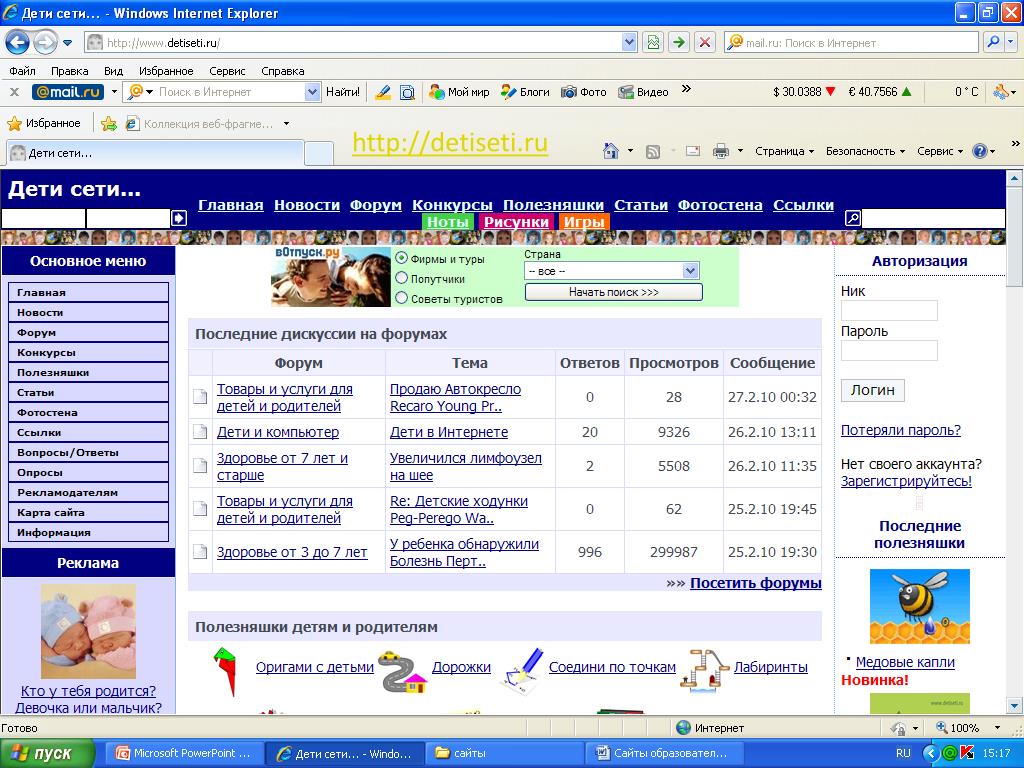This screenshot has height=768, width=1024.
Task: Go back with the browser Back arrow
Action: [17, 43]
